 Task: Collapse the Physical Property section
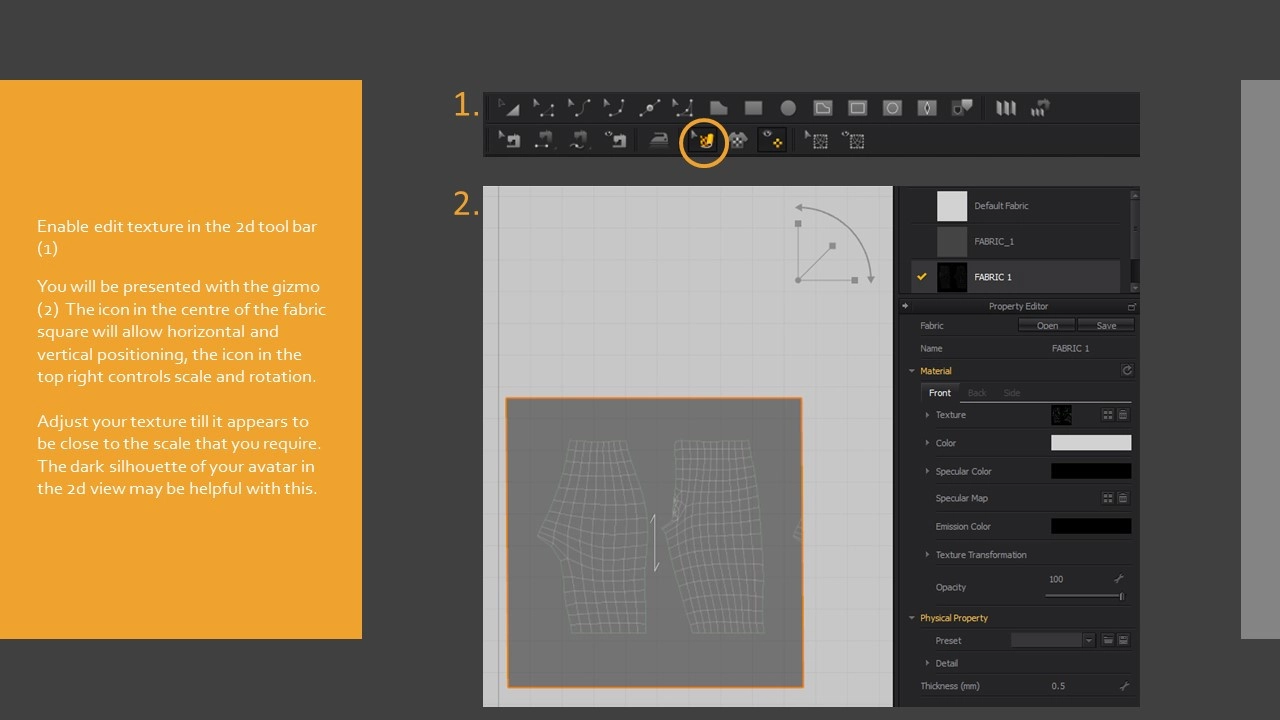[x=912, y=618]
